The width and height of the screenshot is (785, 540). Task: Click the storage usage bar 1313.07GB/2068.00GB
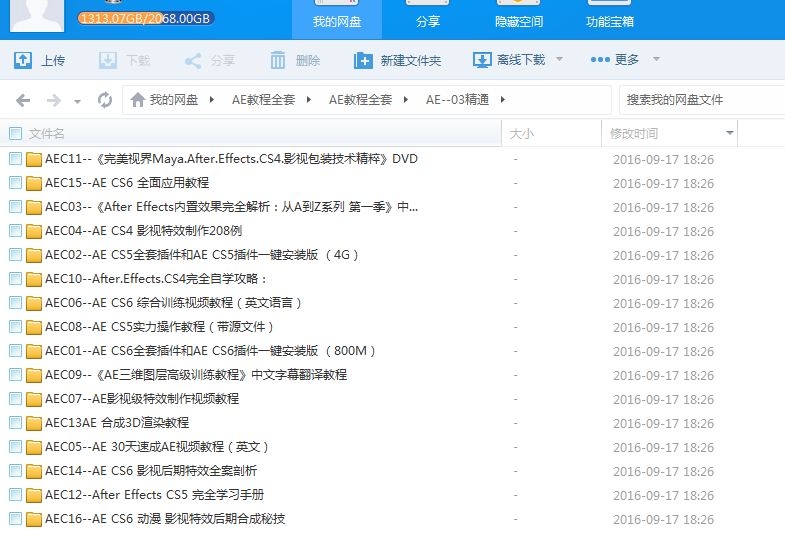click(146, 18)
